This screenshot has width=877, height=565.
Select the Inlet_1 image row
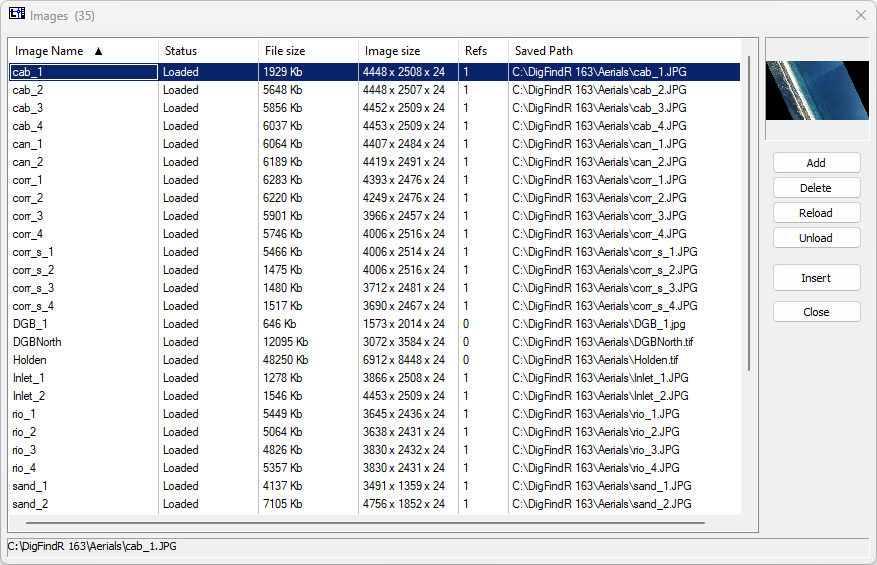point(375,378)
